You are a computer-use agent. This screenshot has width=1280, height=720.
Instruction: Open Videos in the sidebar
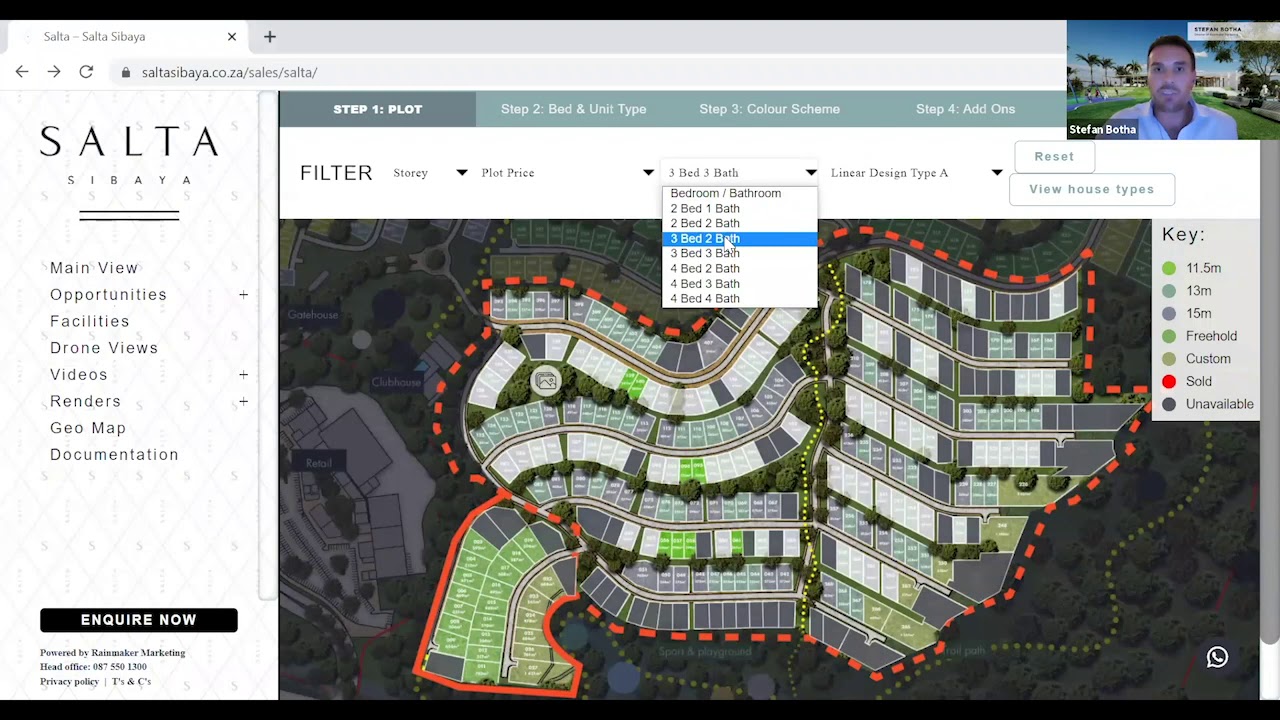click(79, 375)
